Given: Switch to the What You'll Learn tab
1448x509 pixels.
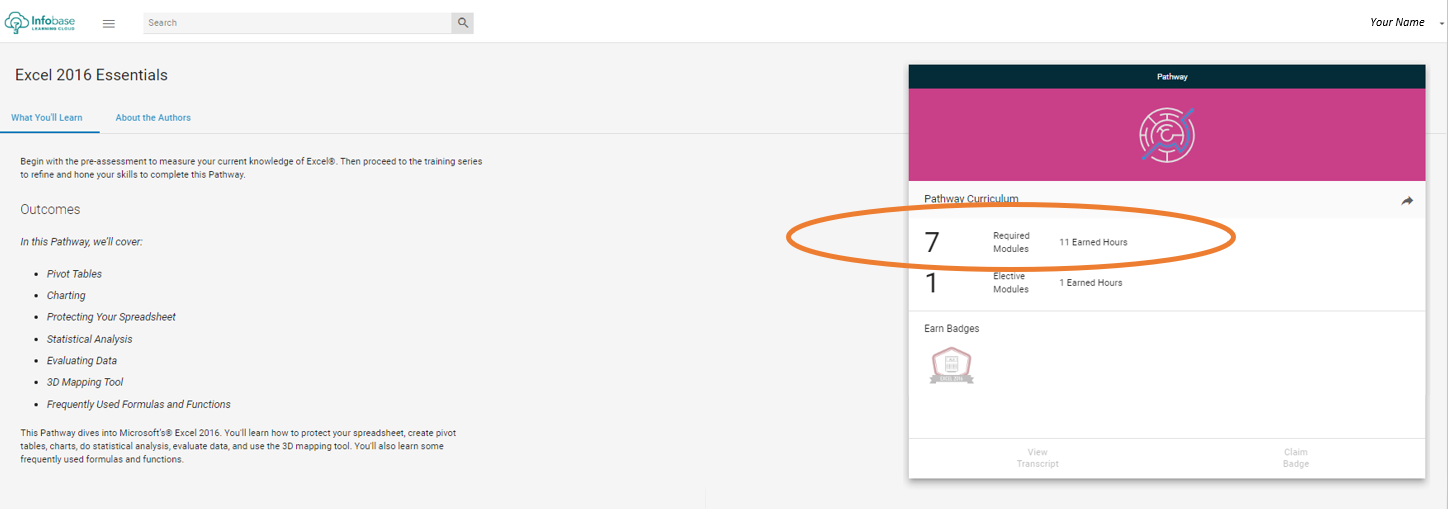Looking at the screenshot, I should pyautogui.click(x=47, y=118).
